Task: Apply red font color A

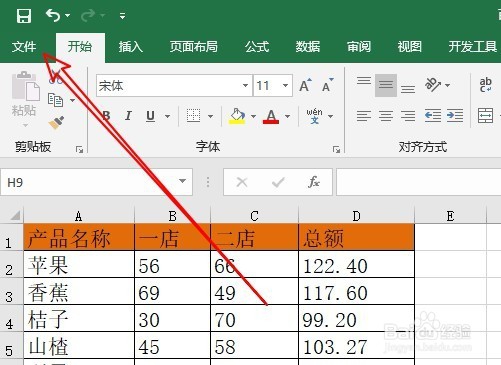Action: [x=271, y=116]
